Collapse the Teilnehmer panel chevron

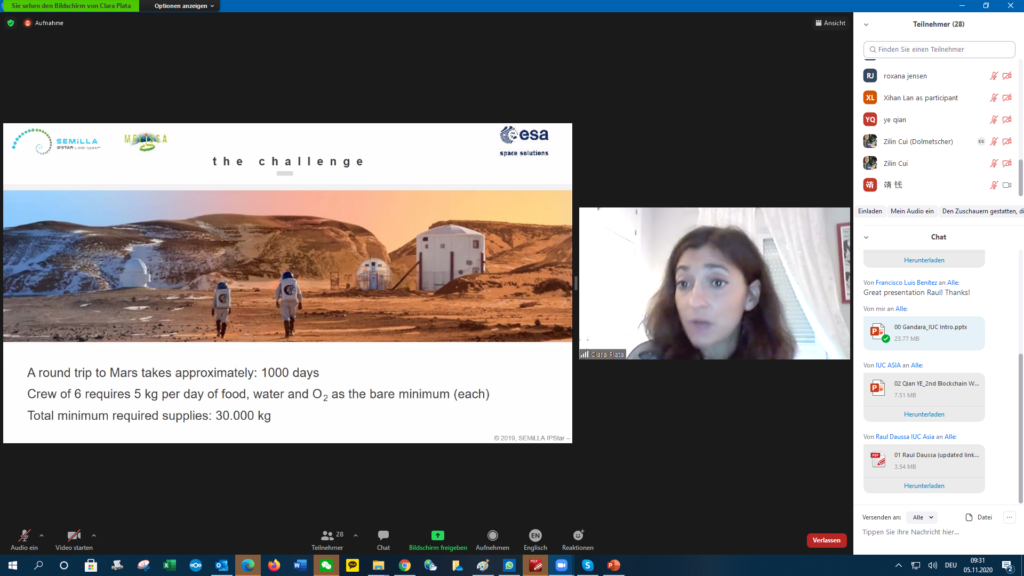(866, 24)
